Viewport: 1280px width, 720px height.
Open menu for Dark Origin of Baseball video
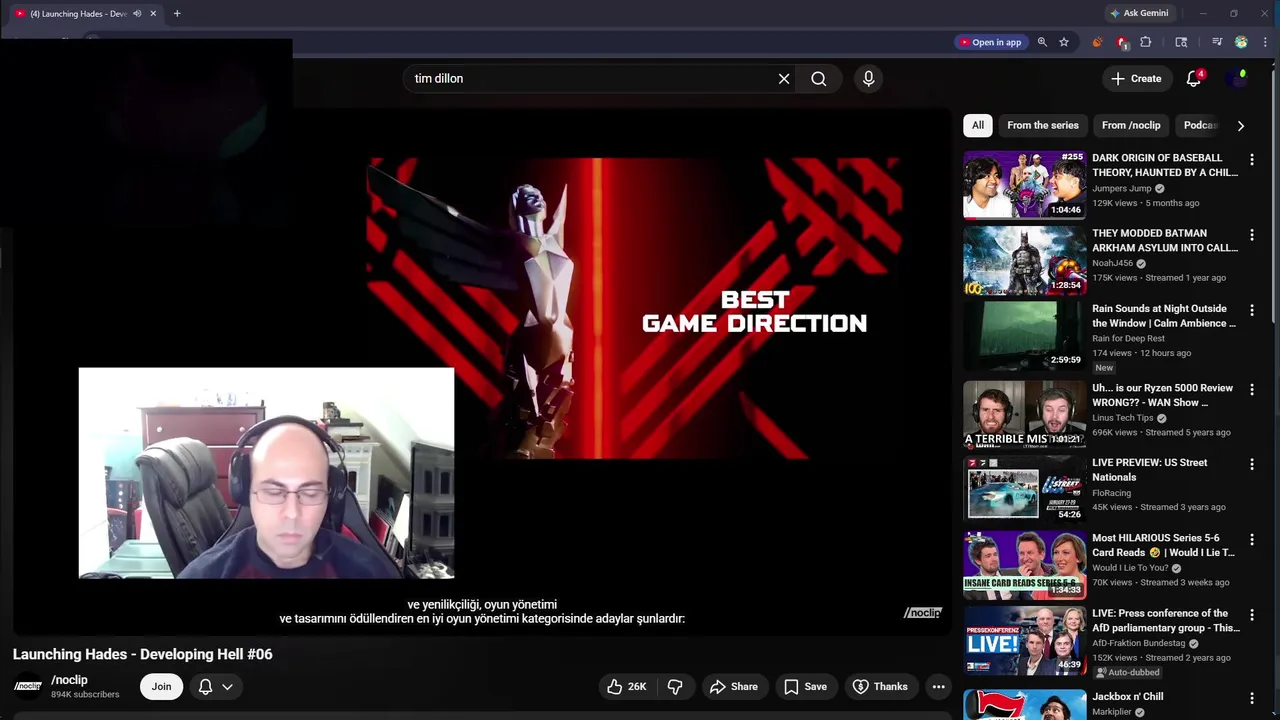[x=1252, y=159]
